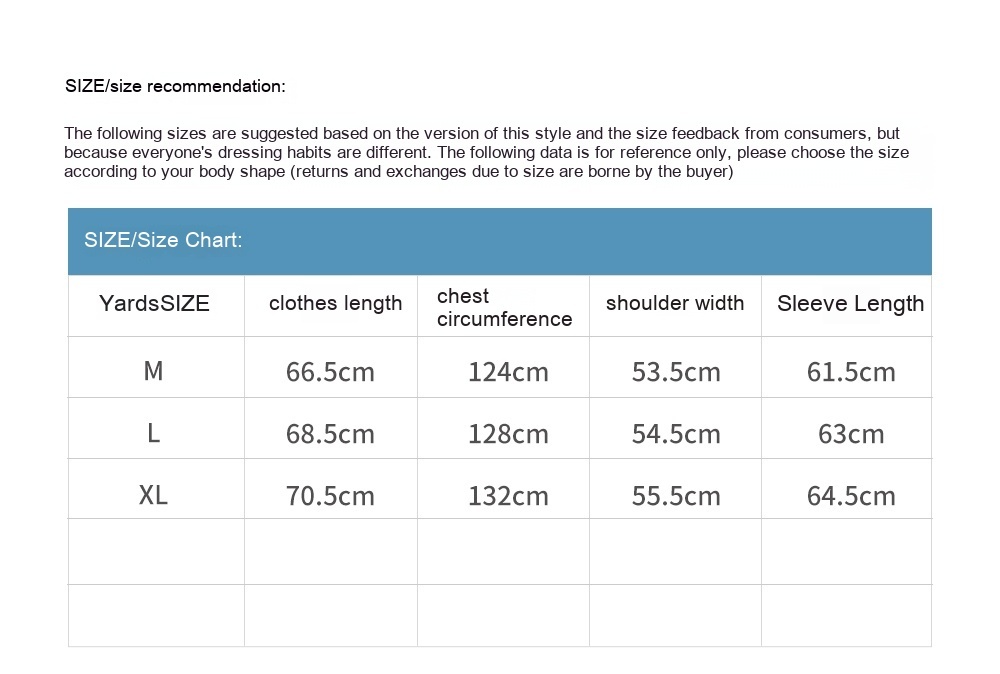Image resolution: width=1000 pixels, height=674 pixels.
Task: Click the SIZE/Size Chart header bar
Action: tap(499, 241)
